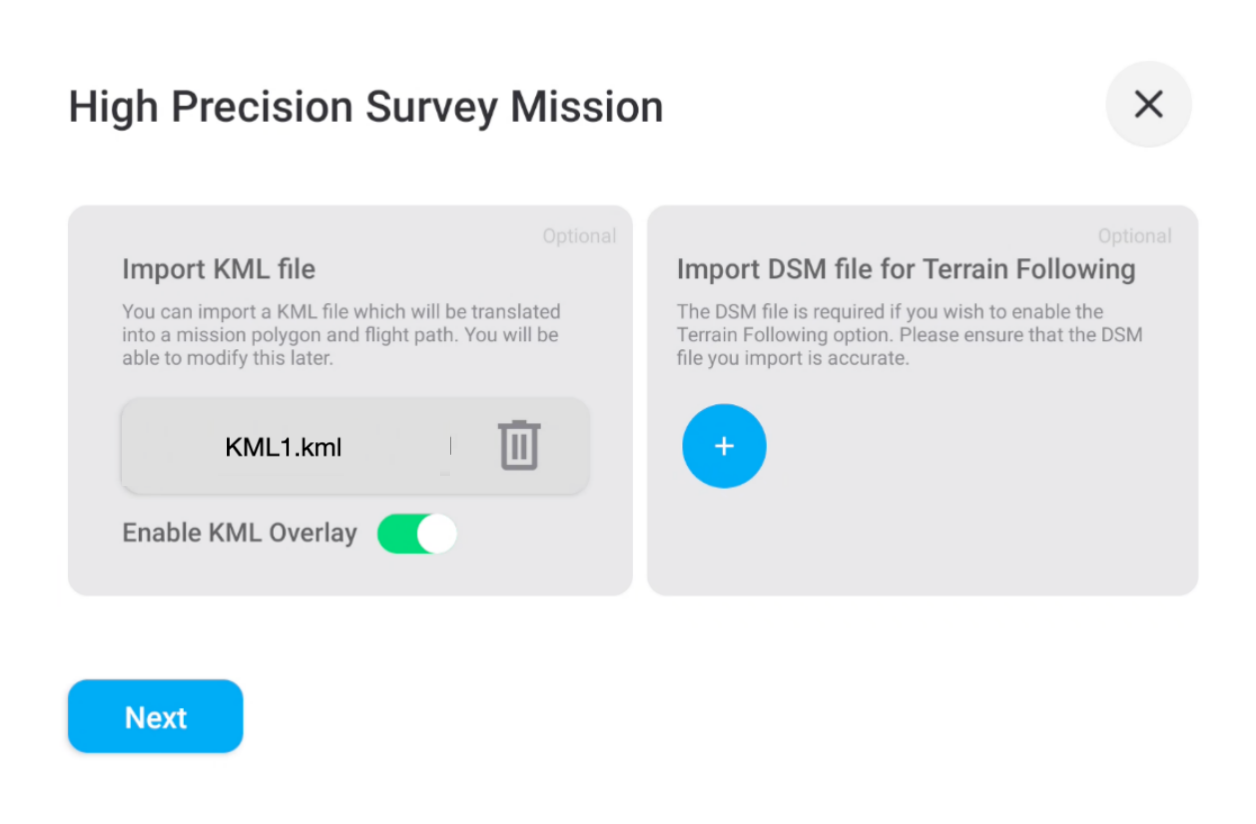Viewport: 1256px width, 824px height.
Task: Click the white knob of overlay switch
Action: 437,534
